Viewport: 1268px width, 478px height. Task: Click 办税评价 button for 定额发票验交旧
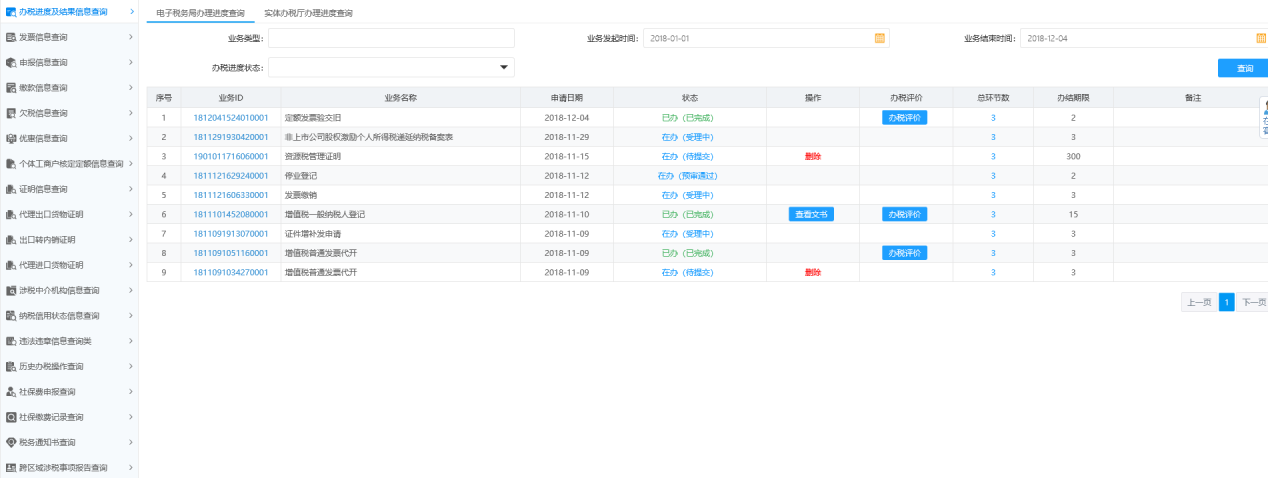coord(904,117)
